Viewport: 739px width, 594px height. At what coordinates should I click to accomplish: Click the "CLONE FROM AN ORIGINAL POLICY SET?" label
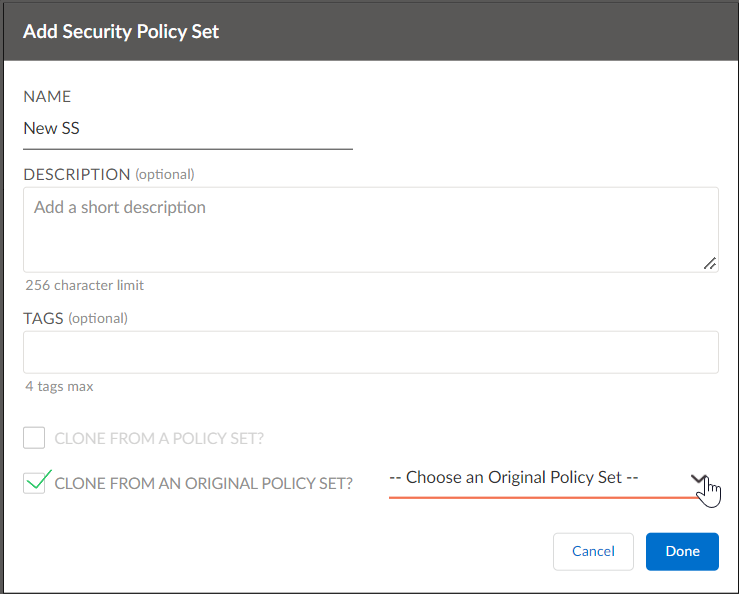click(x=203, y=484)
